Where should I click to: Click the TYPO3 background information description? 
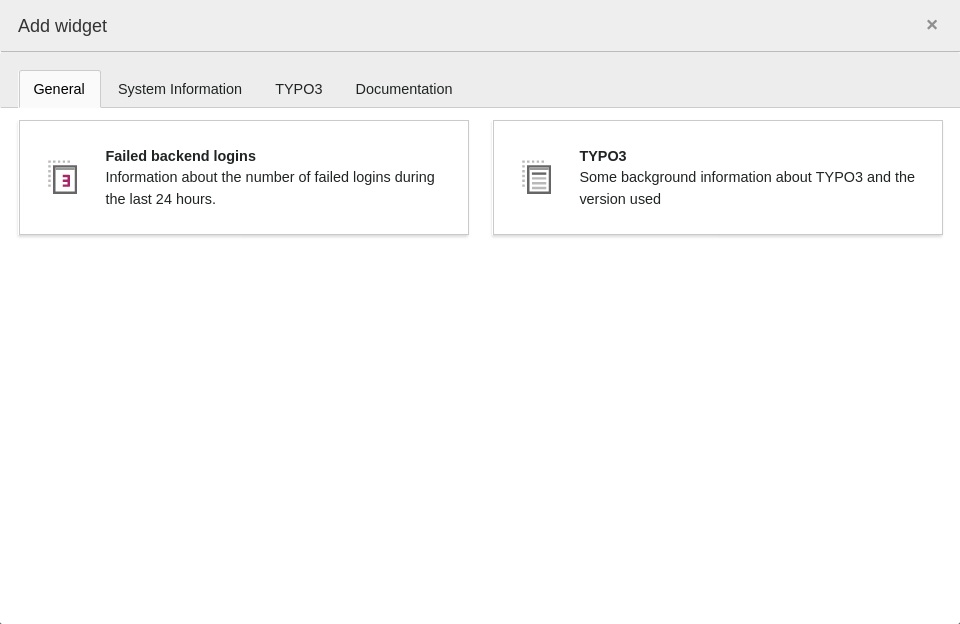point(746,178)
